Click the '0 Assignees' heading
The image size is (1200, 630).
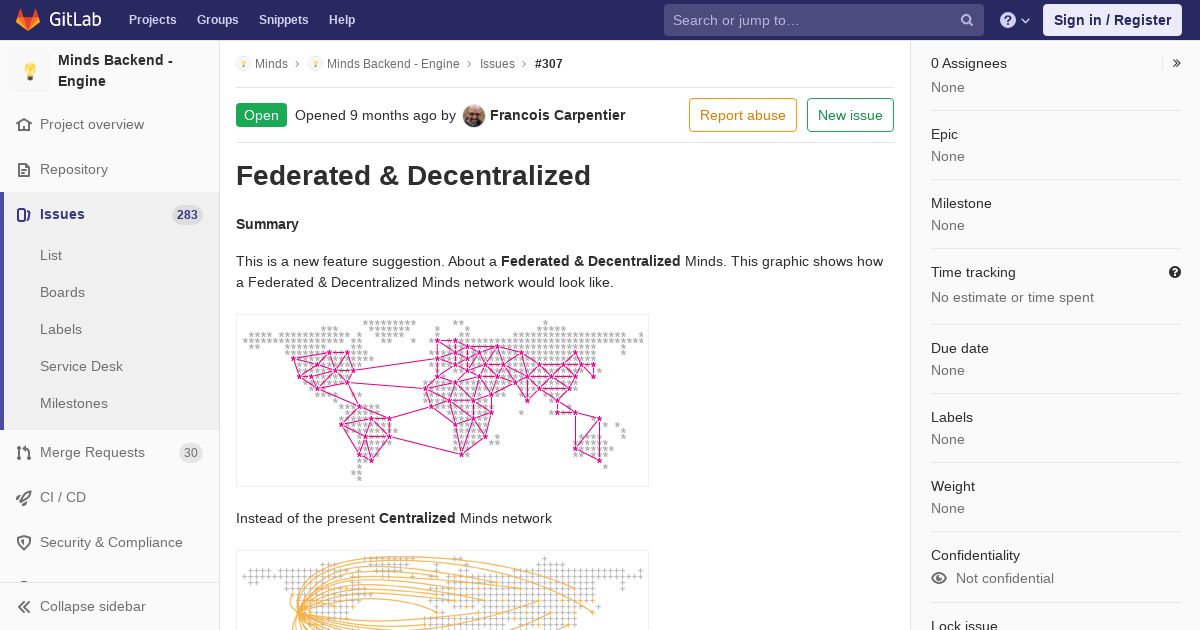(x=969, y=63)
